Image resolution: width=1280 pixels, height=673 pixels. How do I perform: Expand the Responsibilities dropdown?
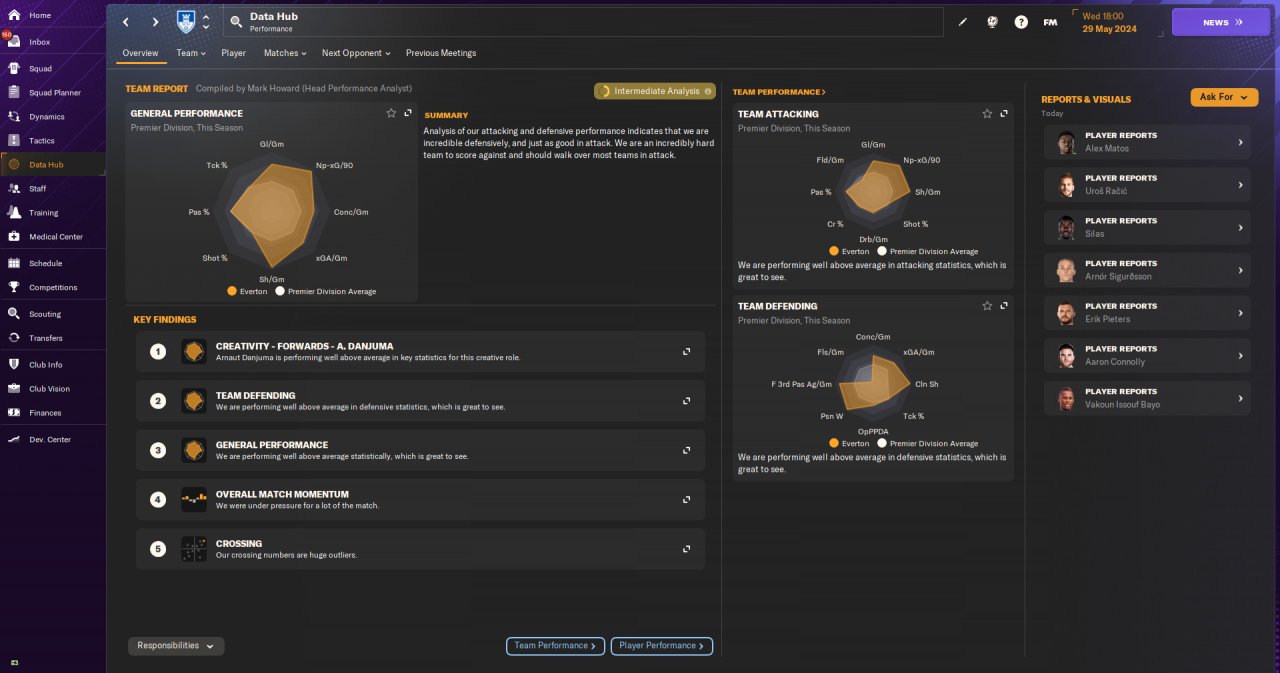[x=176, y=646]
